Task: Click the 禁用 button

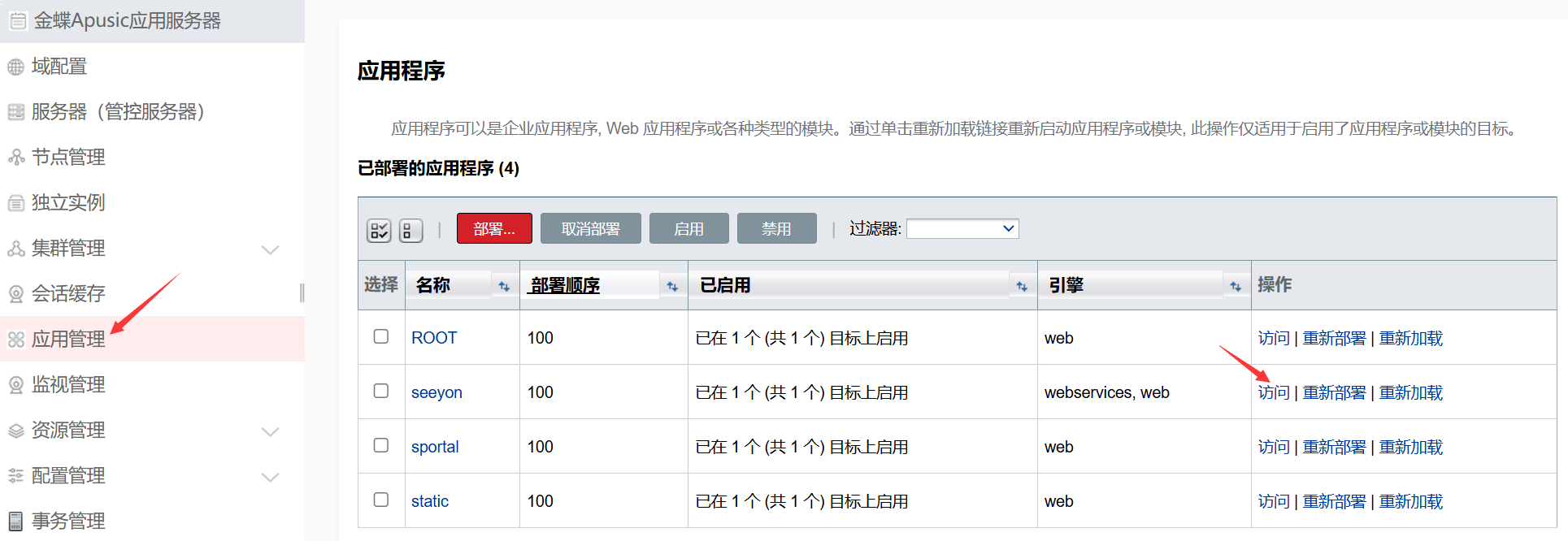Action: pos(776,229)
